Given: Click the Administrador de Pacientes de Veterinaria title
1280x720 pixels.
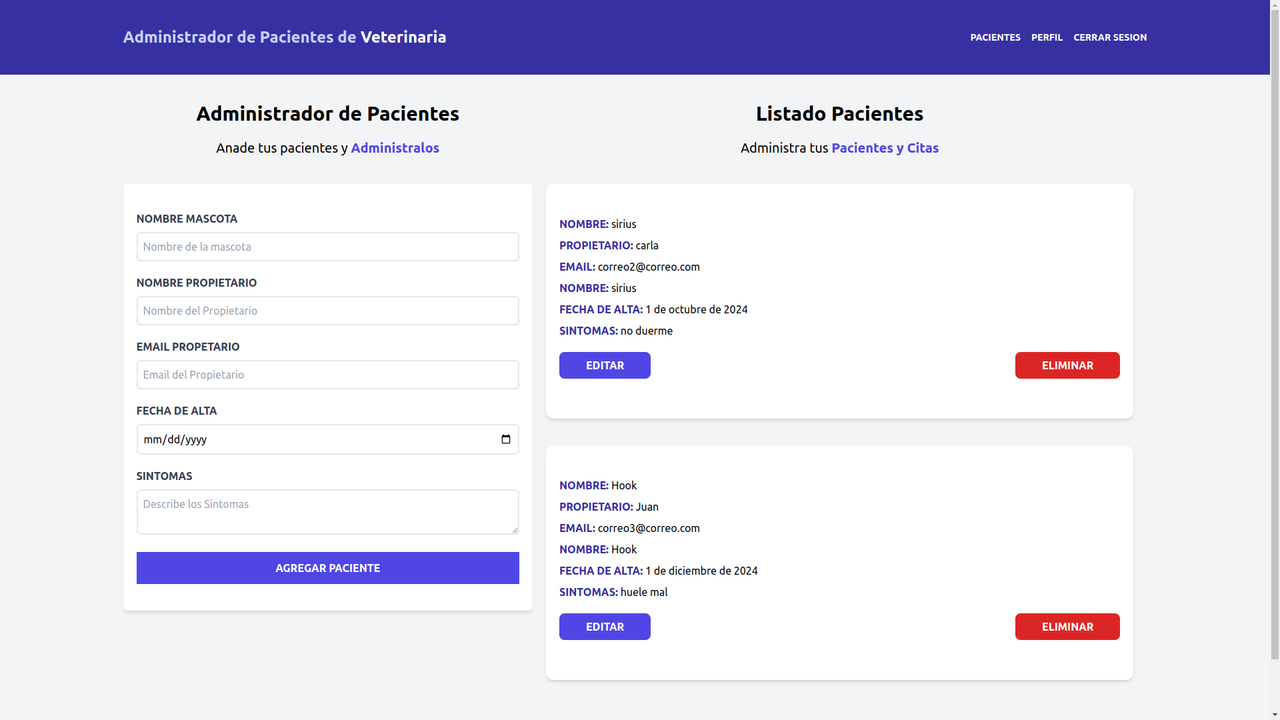Looking at the screenshot, I should (x=285, y=37).
